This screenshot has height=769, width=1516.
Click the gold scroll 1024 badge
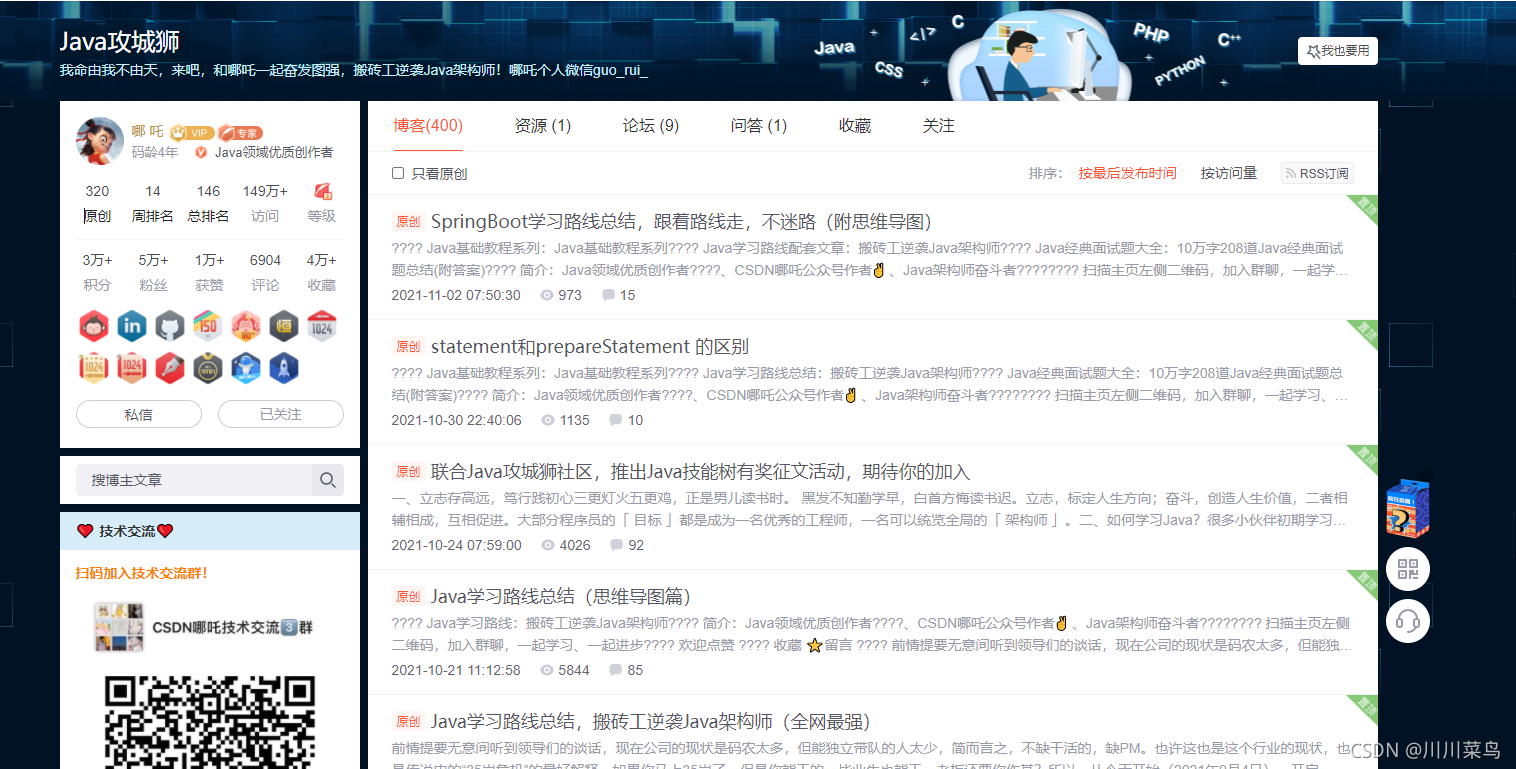(x=94, y=368)
